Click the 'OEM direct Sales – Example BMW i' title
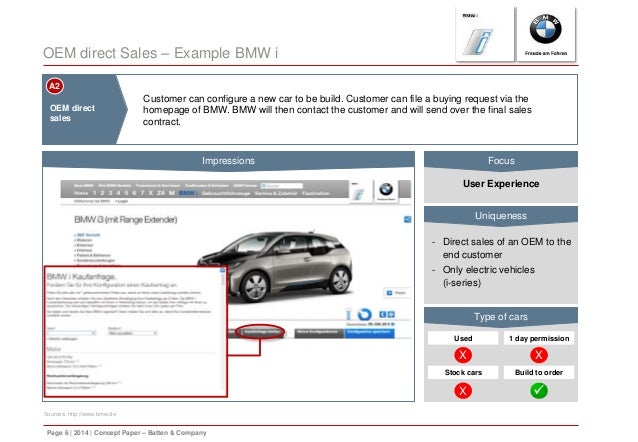The image size is (638, 442). pos(160,53)
